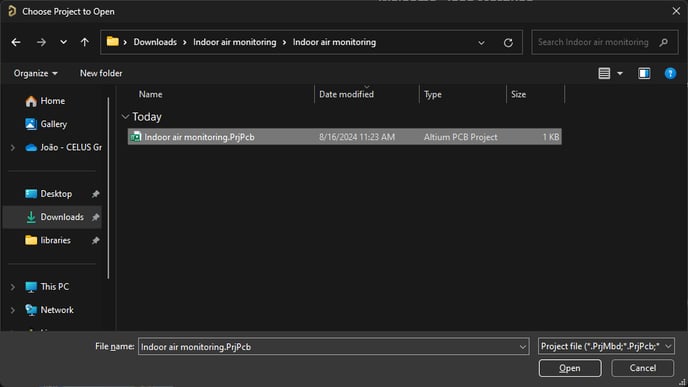Open Home in navigation pane
688x387 pixels.
click(x=52, y=101)
